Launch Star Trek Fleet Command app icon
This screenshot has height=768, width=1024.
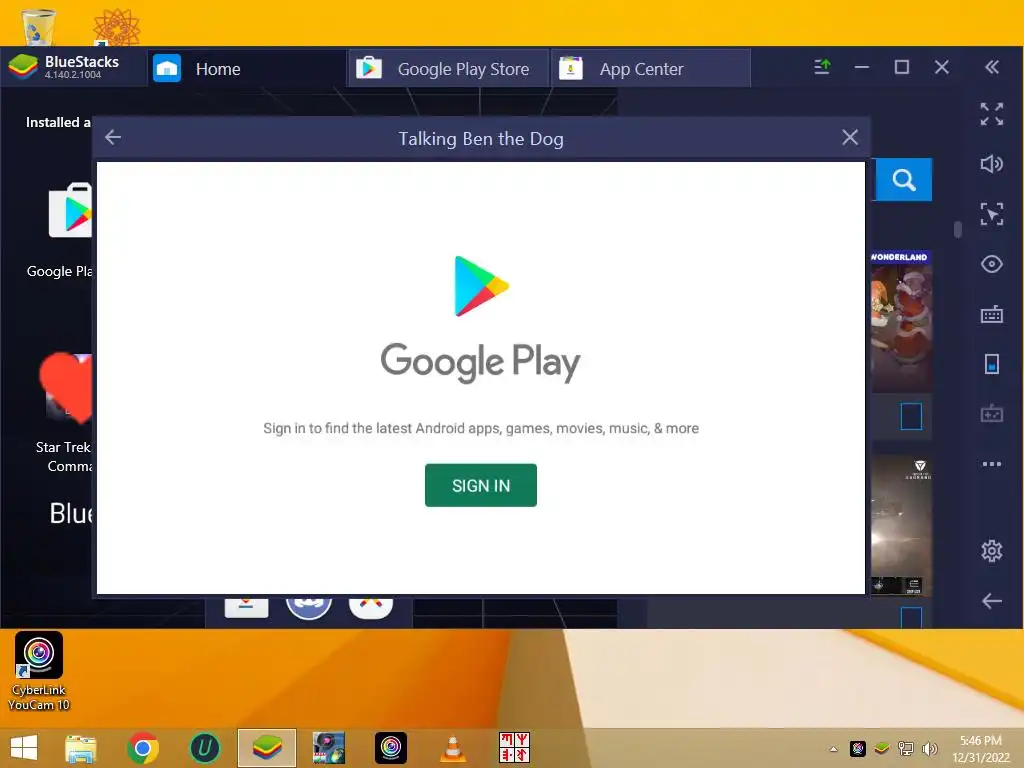pos(66,388)
